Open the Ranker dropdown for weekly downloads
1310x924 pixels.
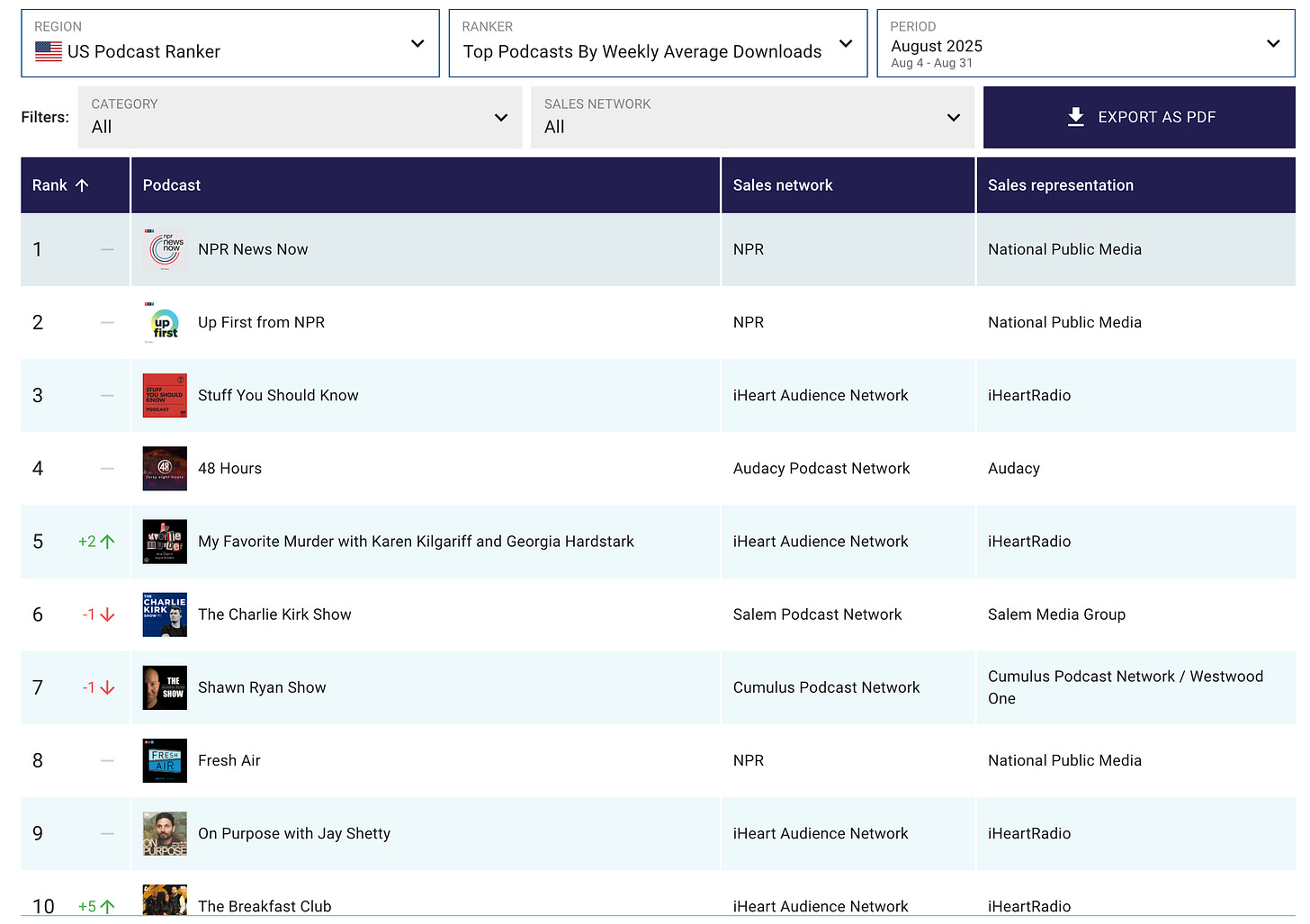(658, 43)
